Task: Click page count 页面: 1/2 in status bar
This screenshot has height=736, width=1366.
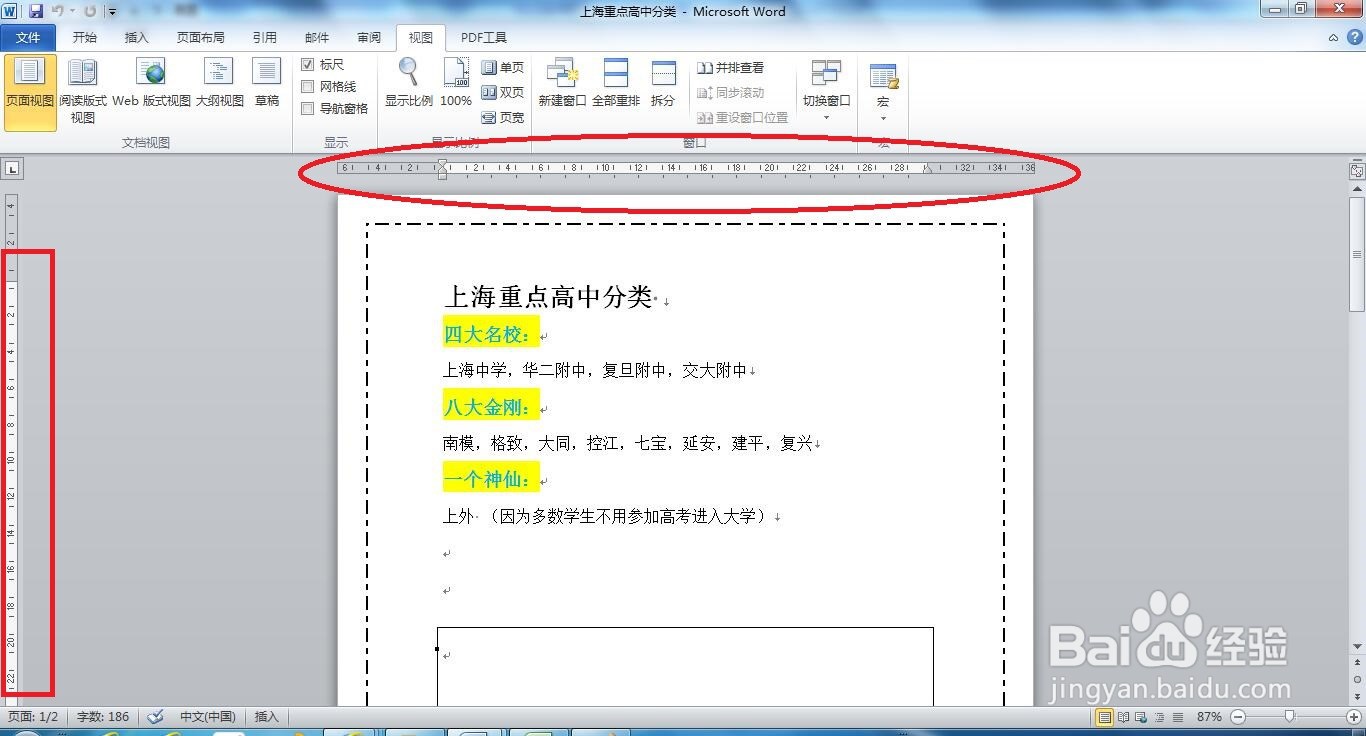Action: click(34, 716)
